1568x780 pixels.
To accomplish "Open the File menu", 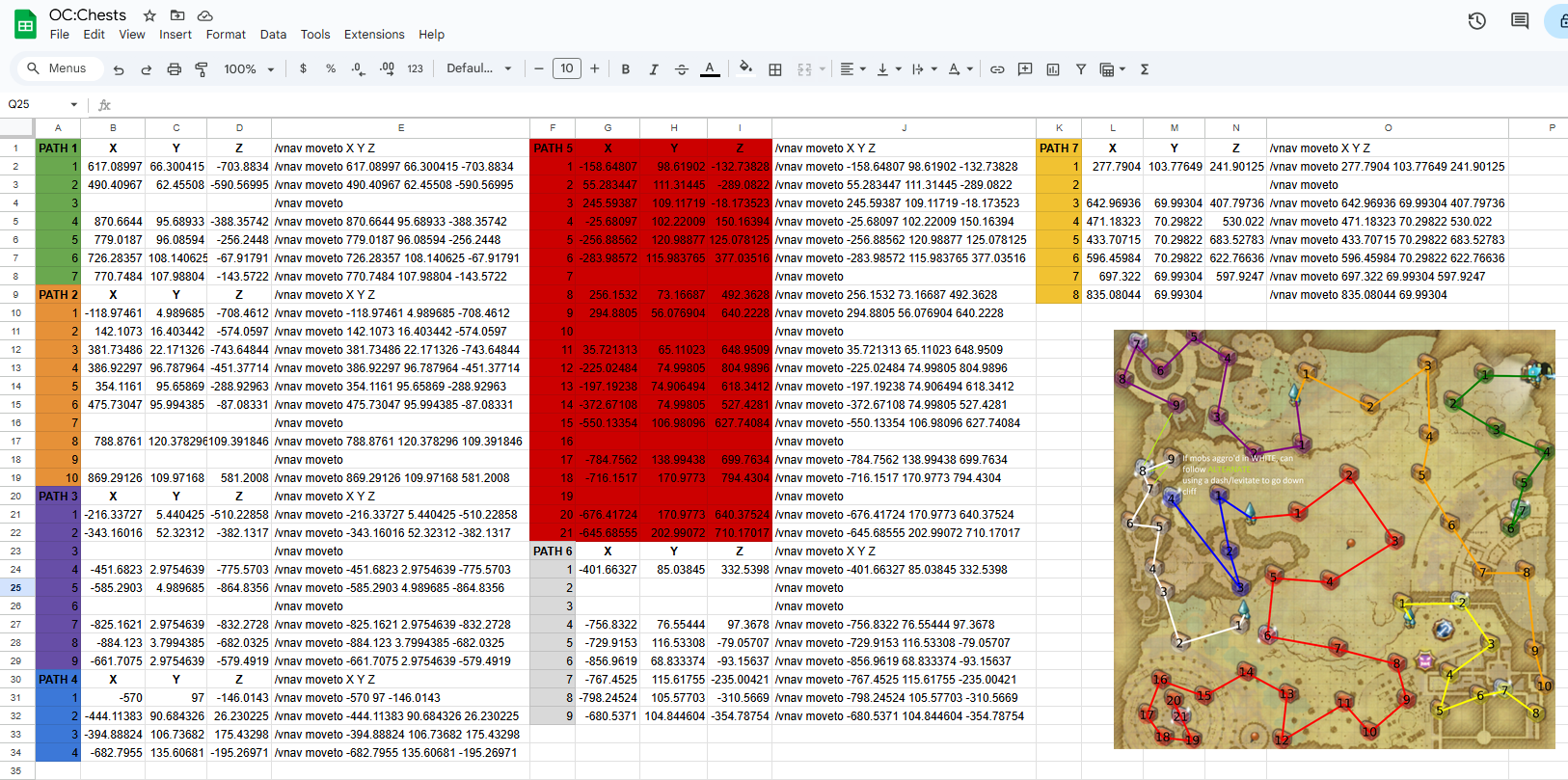I will point(60,35).
